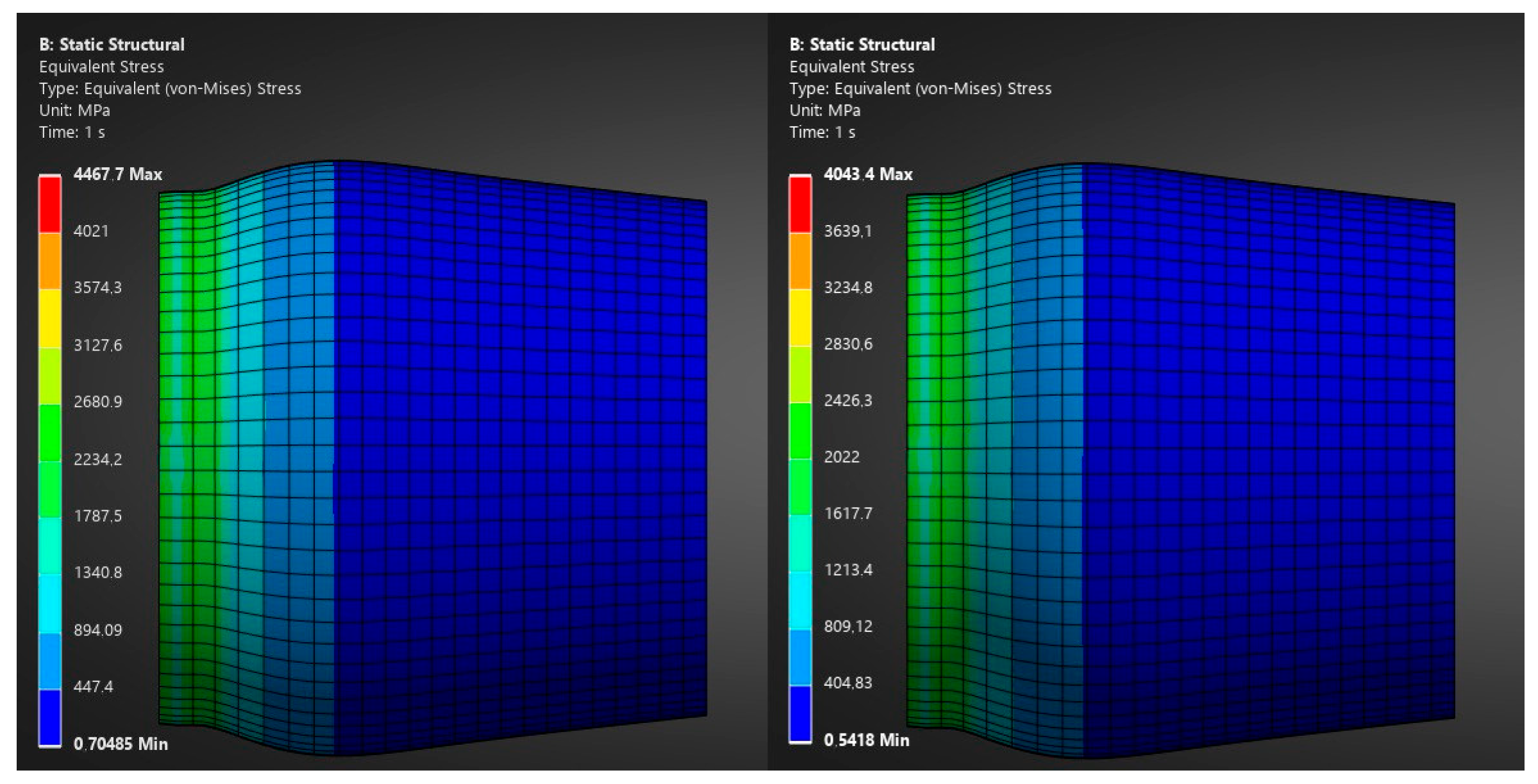Click the left B: Static Structural title
Viewport: 1538px width, 784px height.
click(112, 44)
